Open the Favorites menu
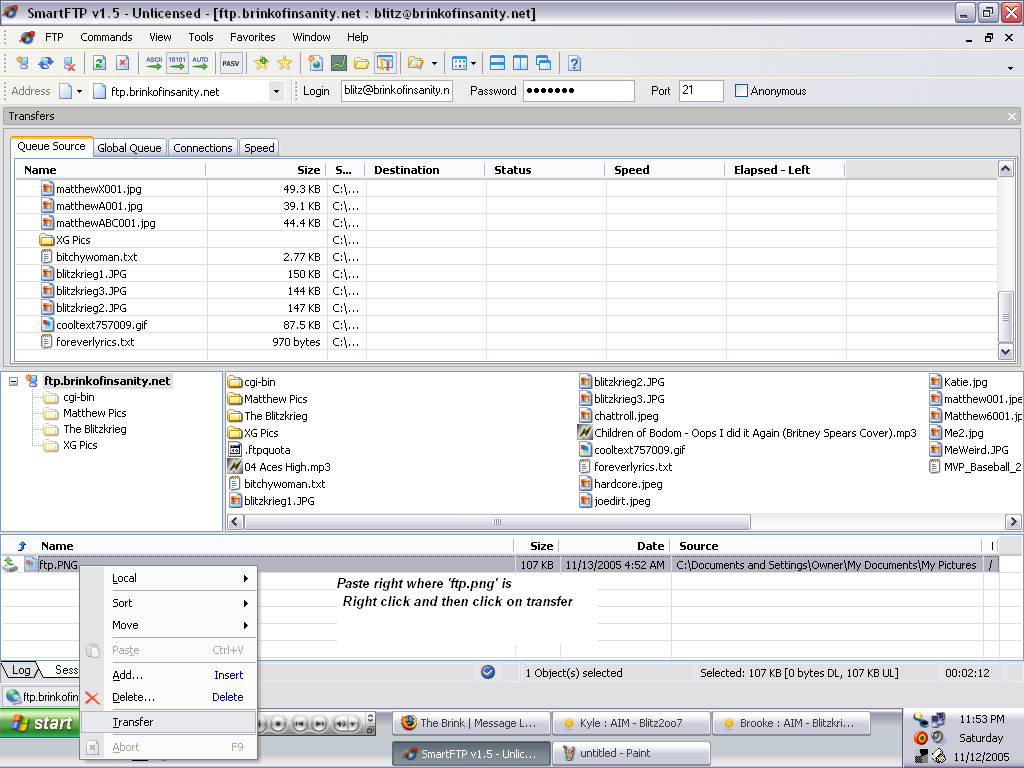1024x768 pixels. click(x=252, y=37)
